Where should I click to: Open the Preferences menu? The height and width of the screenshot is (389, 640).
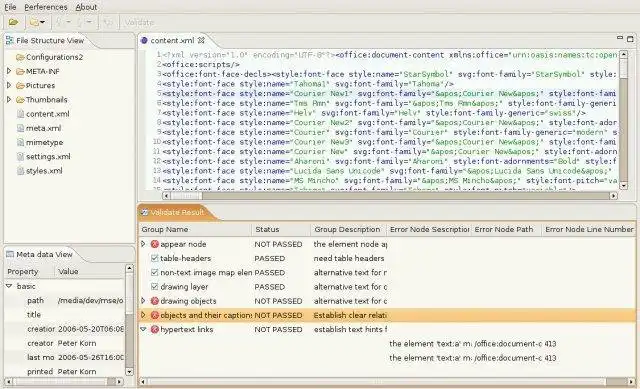point(46,7)
